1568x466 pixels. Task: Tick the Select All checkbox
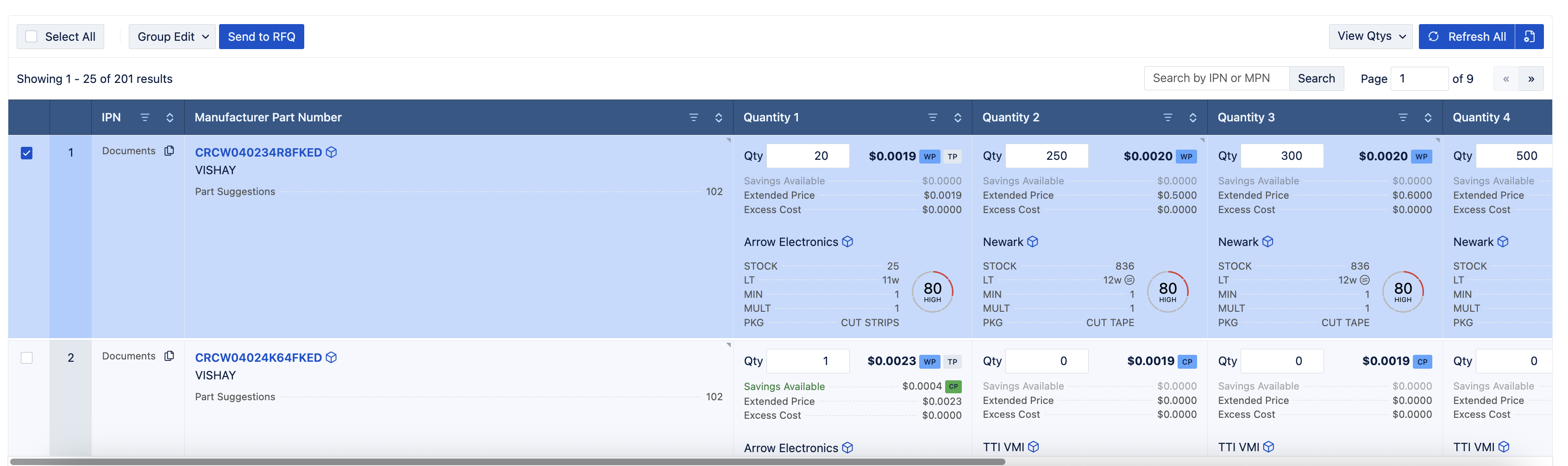31,37
